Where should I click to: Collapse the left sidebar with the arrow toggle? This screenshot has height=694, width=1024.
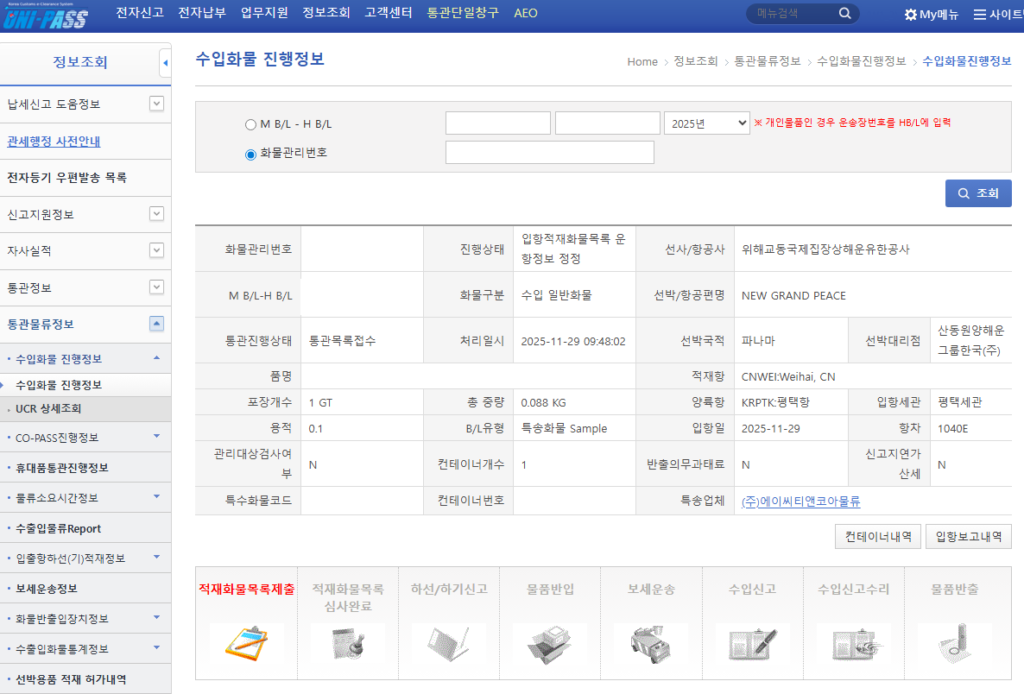click(165, 63)
